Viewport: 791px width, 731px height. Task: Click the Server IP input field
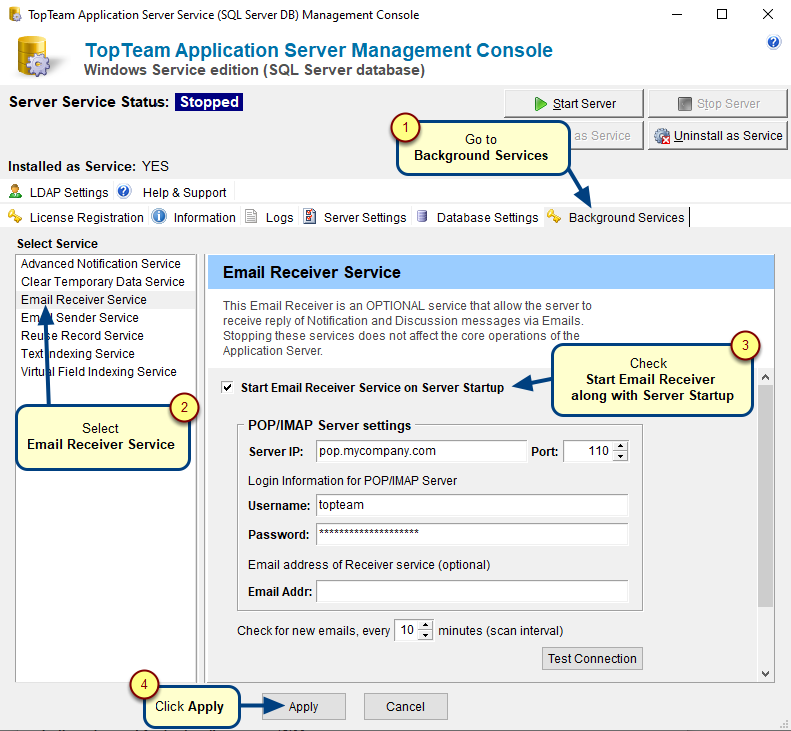pos(421,451)
